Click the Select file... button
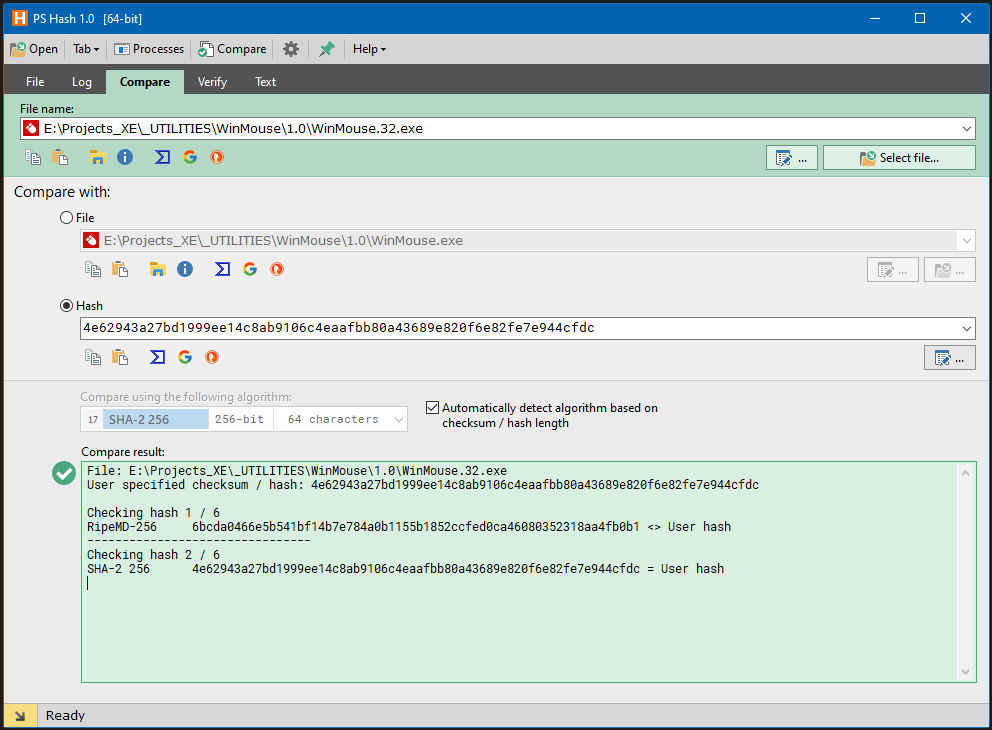The height and width of the screenshot is (730, 992). click(x=899, y=158)
